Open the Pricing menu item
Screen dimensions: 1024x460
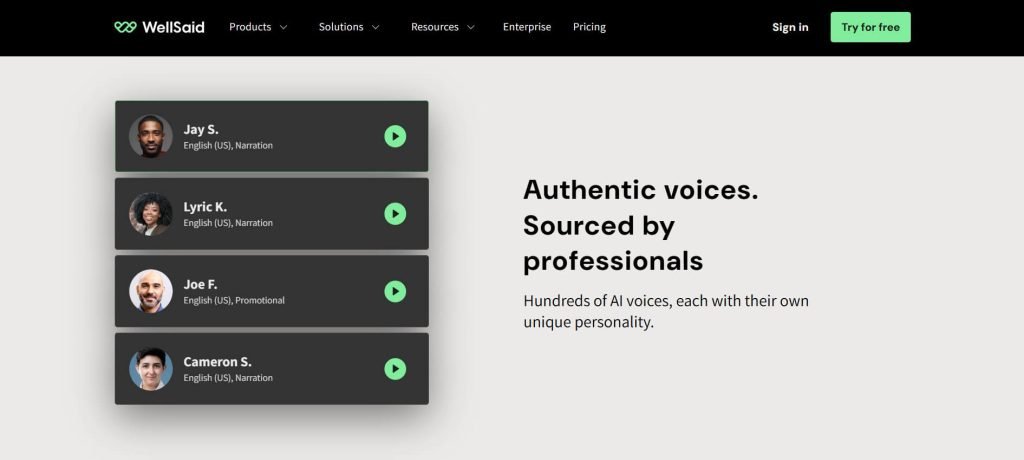pos(589,27)
